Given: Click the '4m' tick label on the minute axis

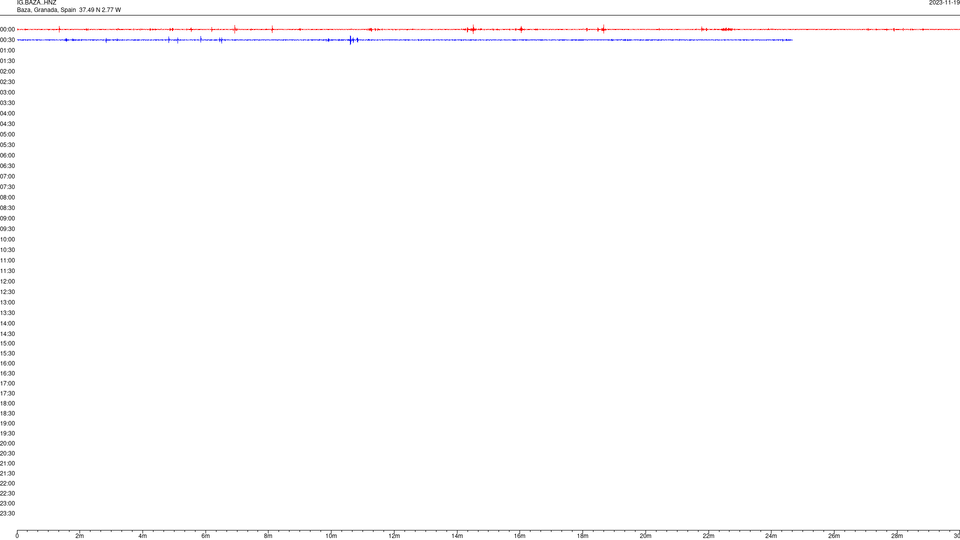Looking at the screenshot, I should click(143, 536).
